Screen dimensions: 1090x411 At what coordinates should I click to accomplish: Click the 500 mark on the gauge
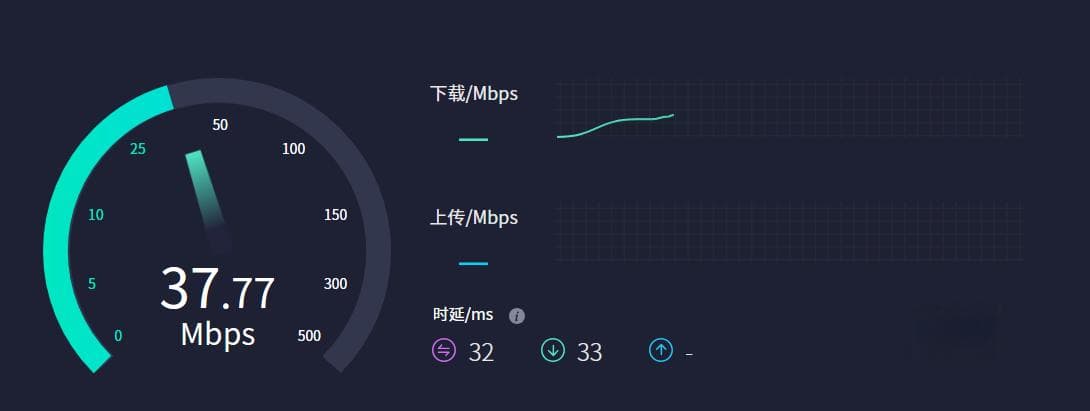[x=309, y=336]
